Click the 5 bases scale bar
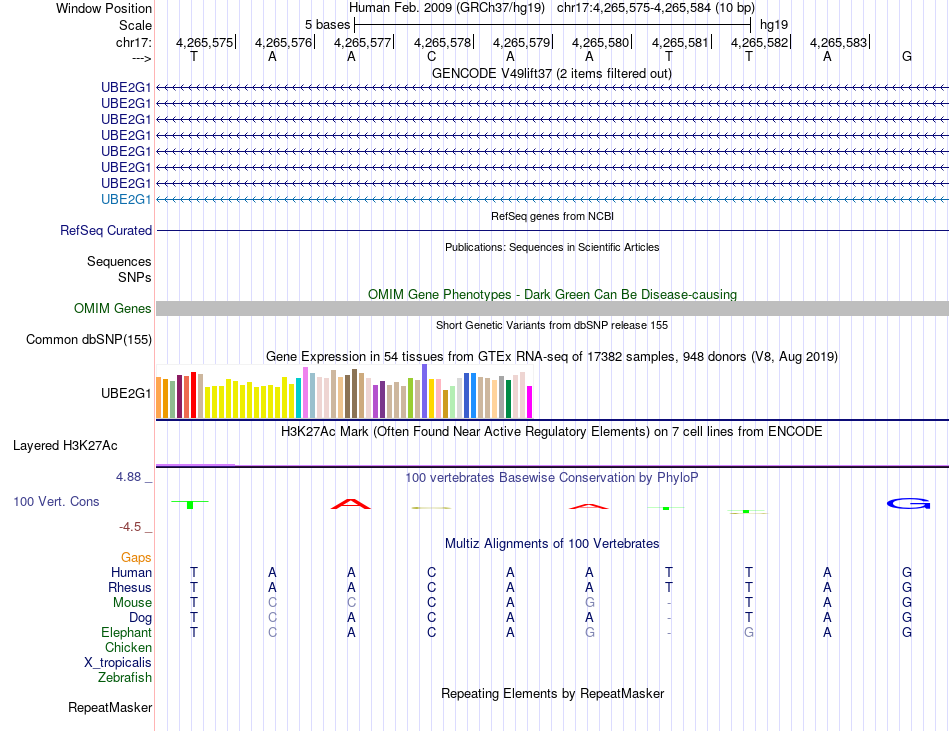Image resolution: width=950 pixels, height=731 pixels. pos(553,25)
